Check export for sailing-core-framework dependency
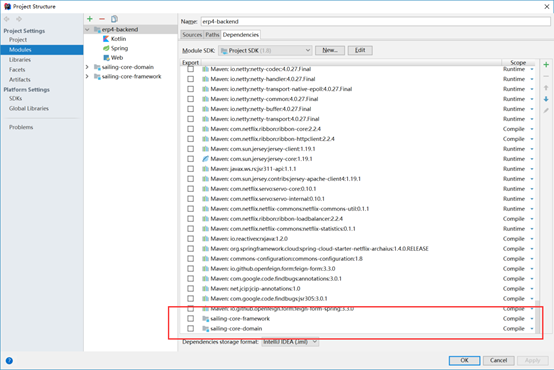Viewport: 554px width, 370px height. click(190, 319)
